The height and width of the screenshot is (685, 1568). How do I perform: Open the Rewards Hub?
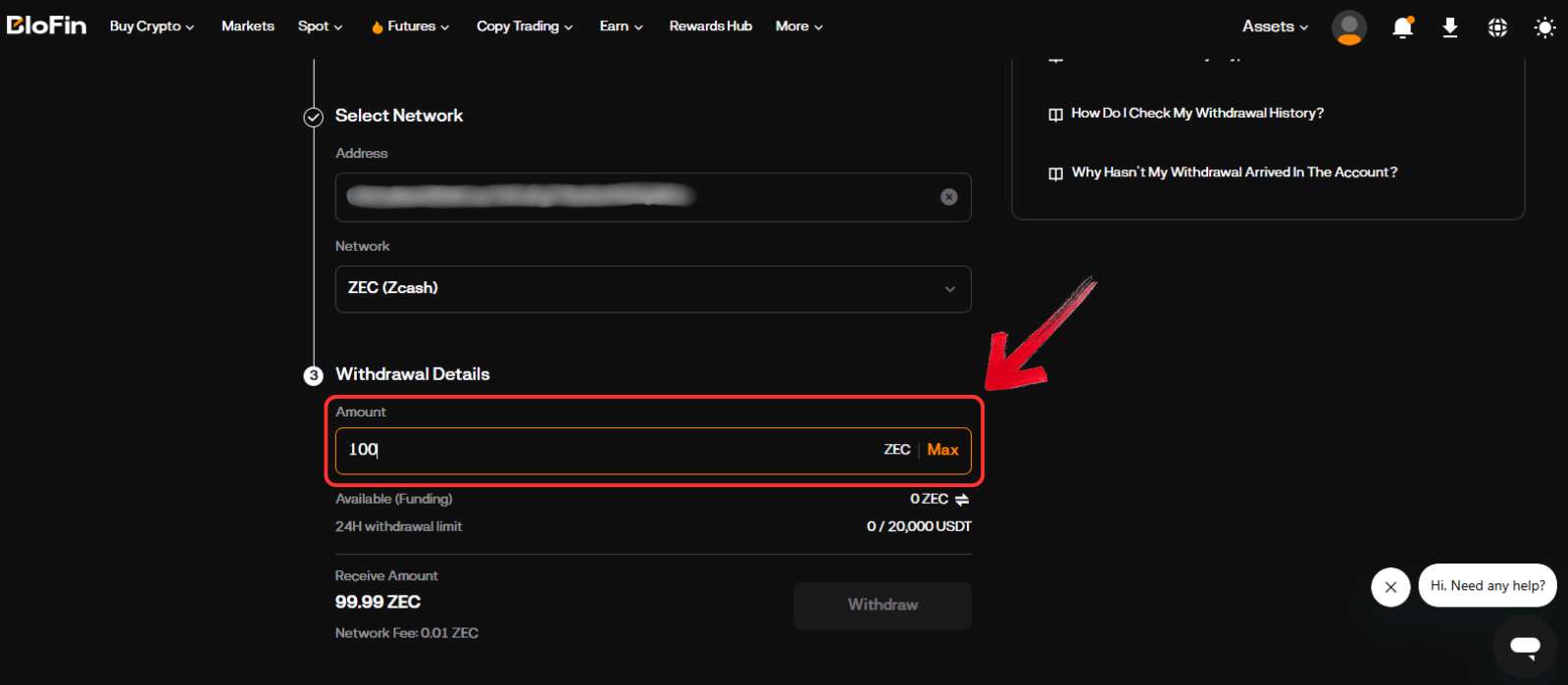point(710,26)
